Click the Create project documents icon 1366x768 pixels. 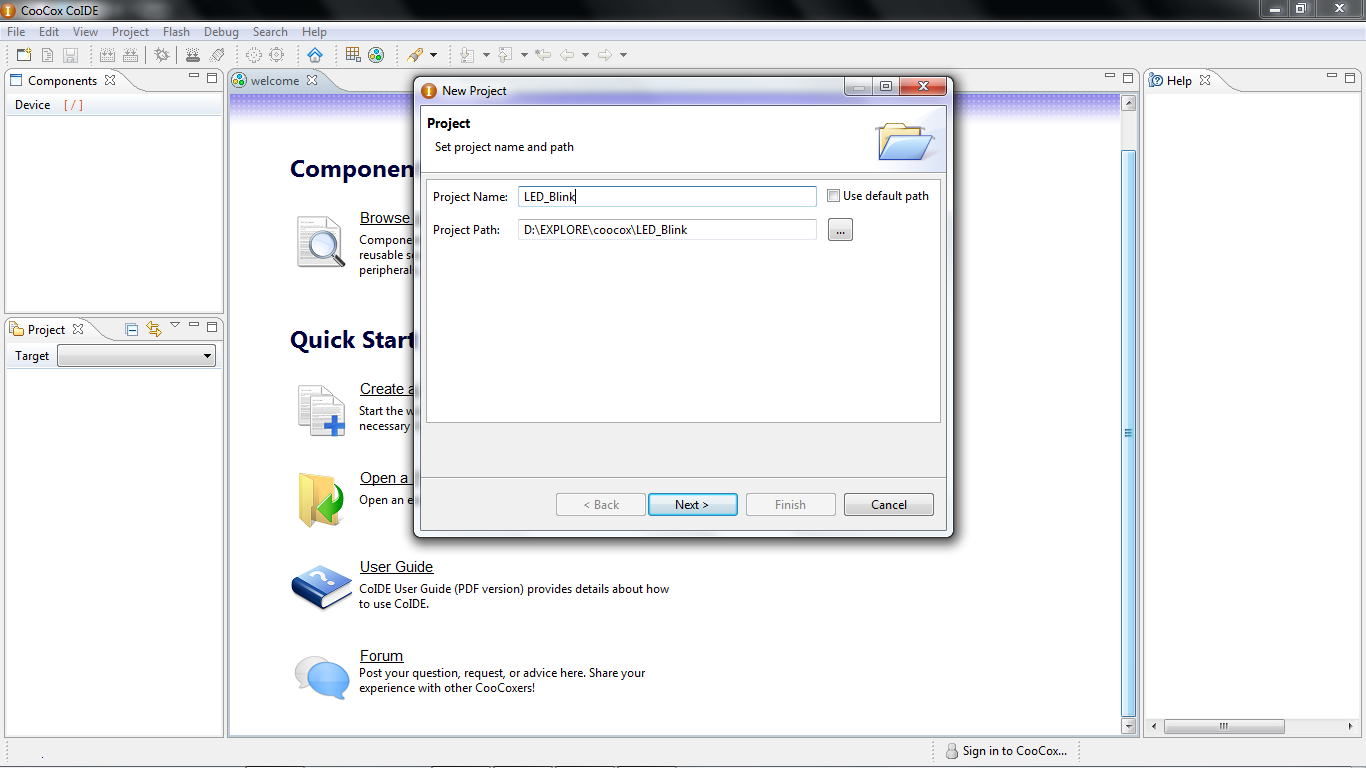[321, 410]
